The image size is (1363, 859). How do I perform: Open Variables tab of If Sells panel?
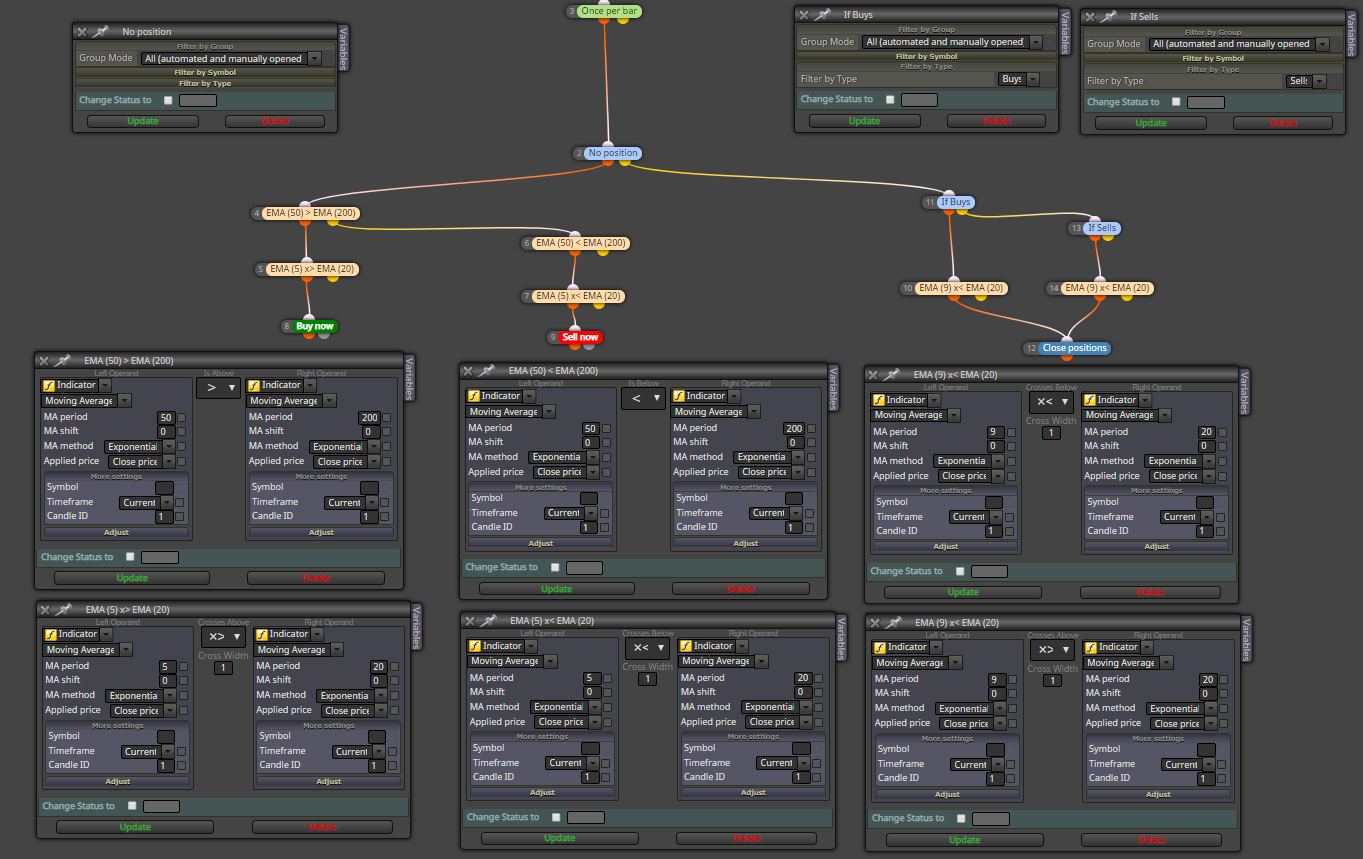tap(1351, 33)
